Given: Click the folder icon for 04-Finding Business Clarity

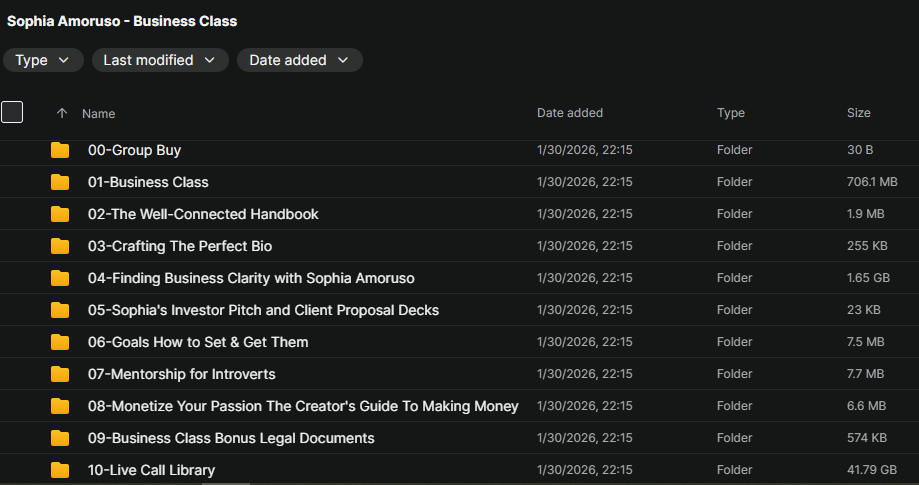Looking at the screenshot, I should (60, 278).
